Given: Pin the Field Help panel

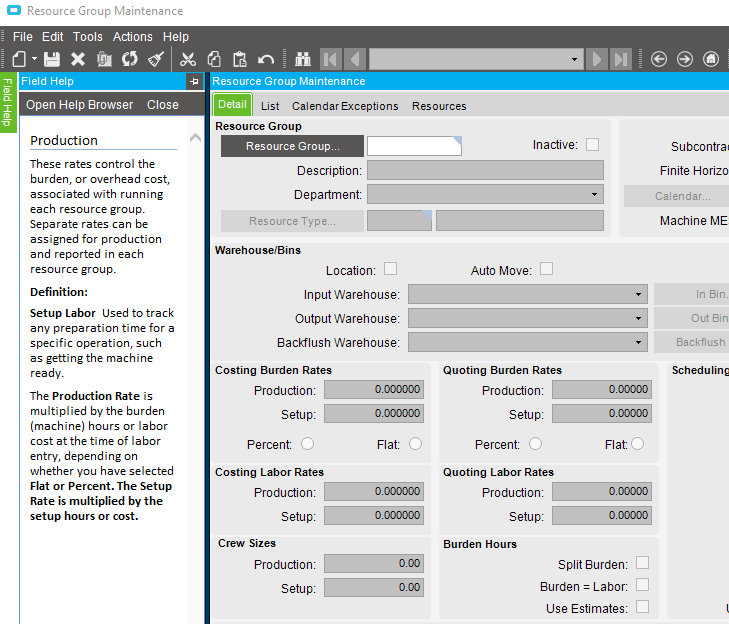Looking at the screenshot, I should 194,81.
